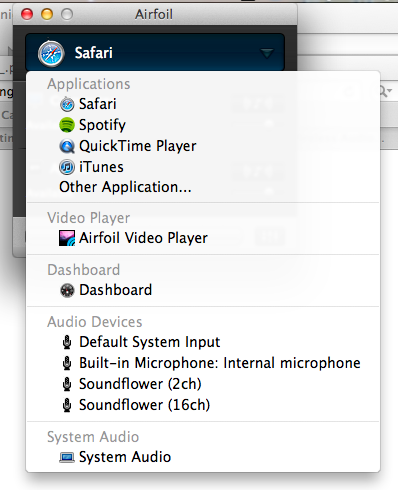Click the Safari source selector label
Image resolution: width=398 pixels, height=490 pixels.
tap(94, 53)
